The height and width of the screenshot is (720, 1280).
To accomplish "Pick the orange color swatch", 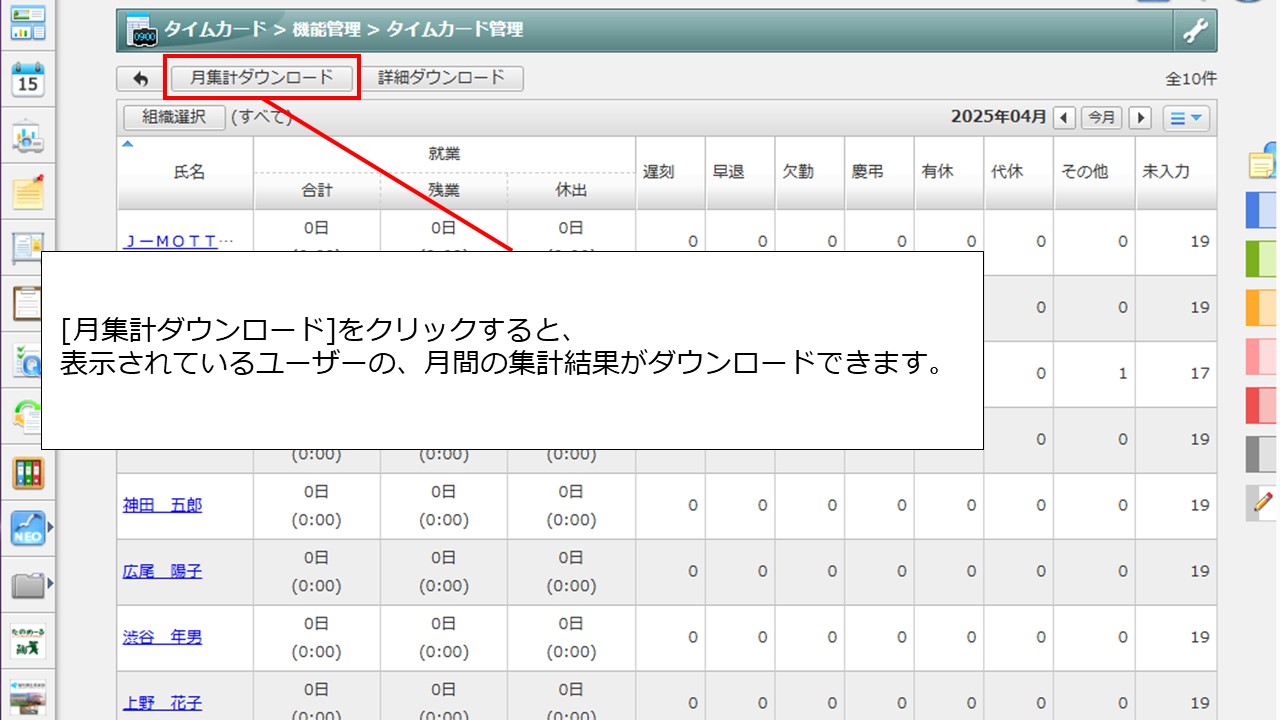I will (x=1262, y=308).
